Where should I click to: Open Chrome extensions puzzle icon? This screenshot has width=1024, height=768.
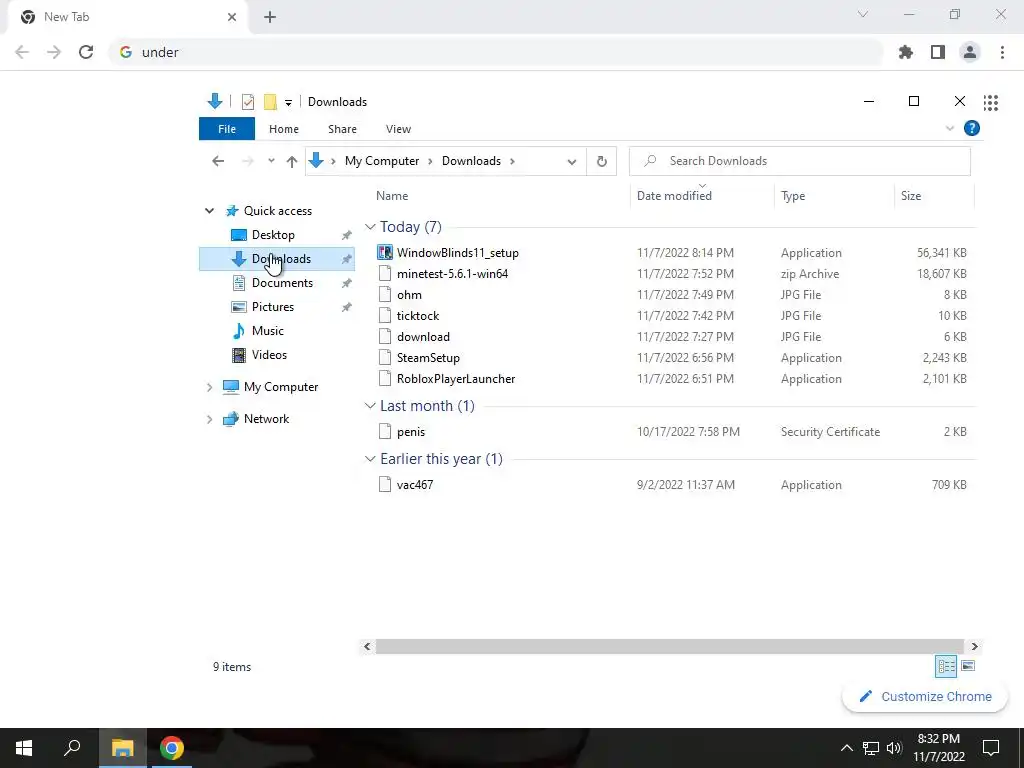pyautogui.click(x=906, y=52)
